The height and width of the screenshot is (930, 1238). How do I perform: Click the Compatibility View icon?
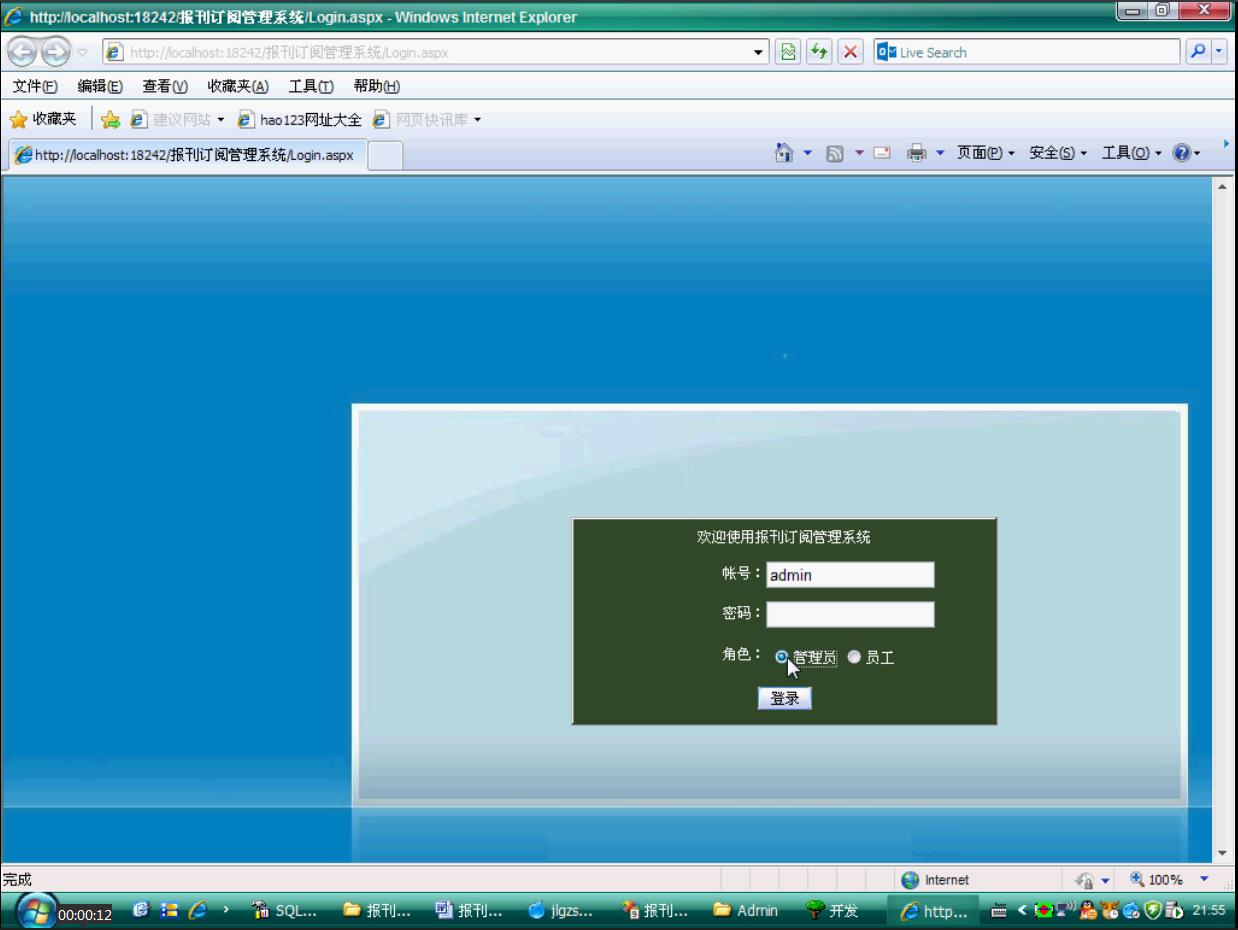pos(790,53)
